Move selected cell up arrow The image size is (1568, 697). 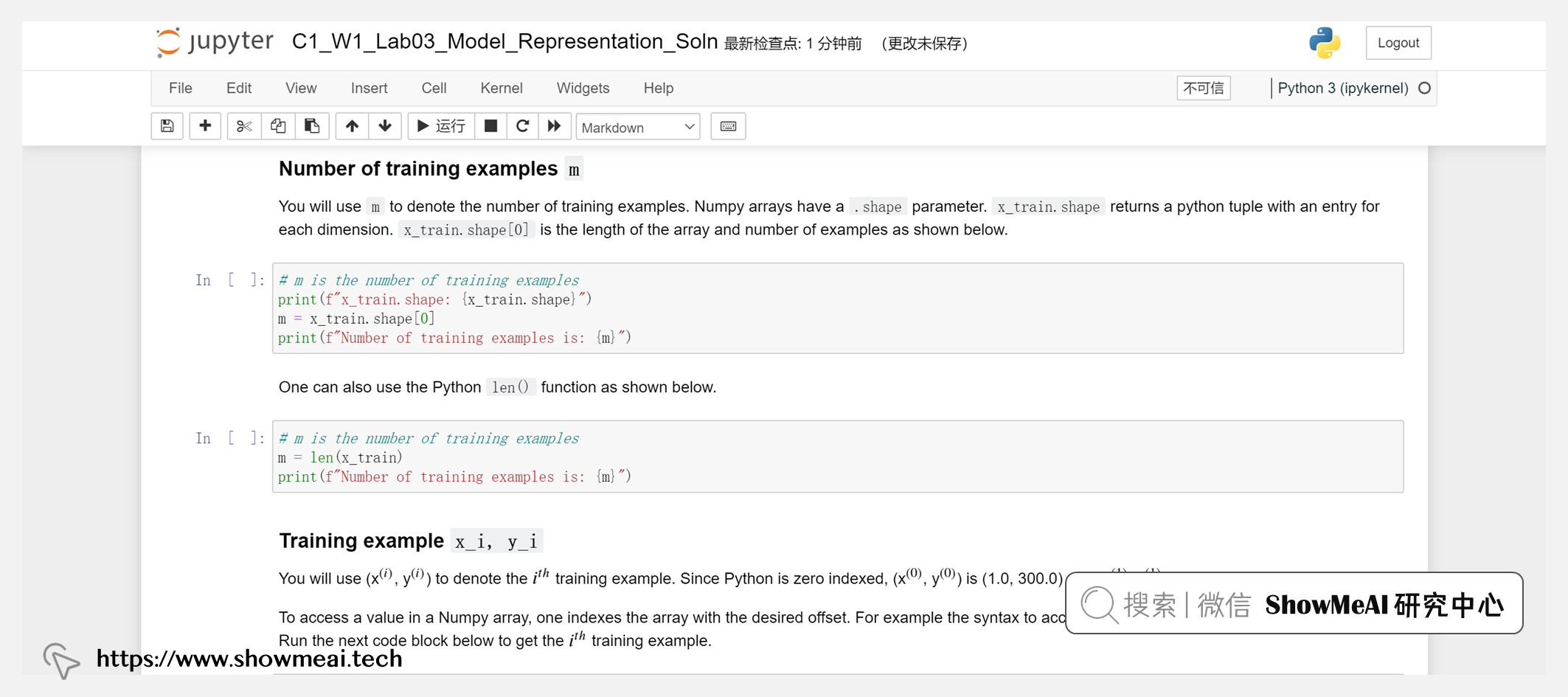click(352, 126)
